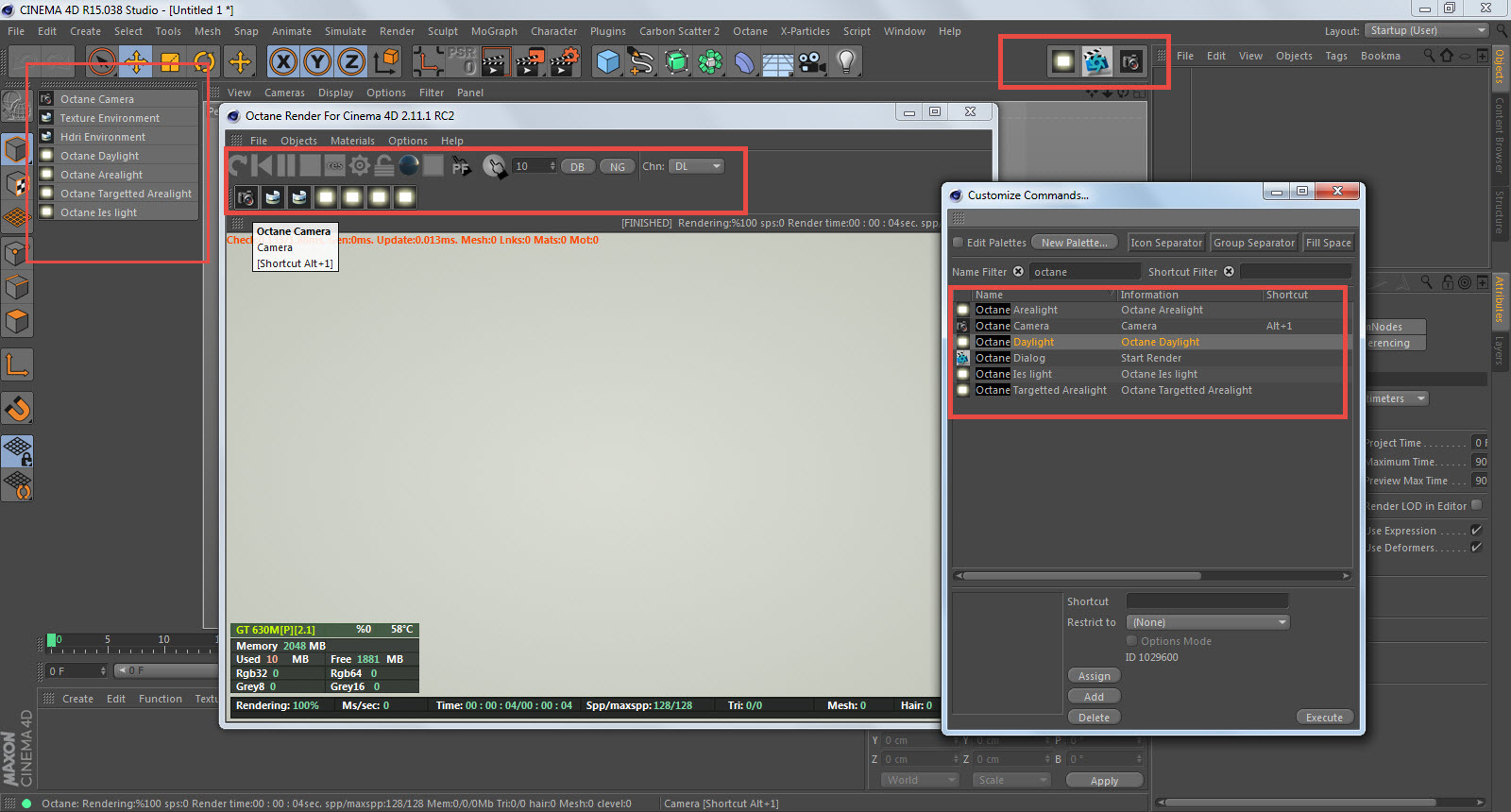Click the 0 F frame field stepper arrows
The width and height of the screenshot is (1511, 812).
coord(102,671)
